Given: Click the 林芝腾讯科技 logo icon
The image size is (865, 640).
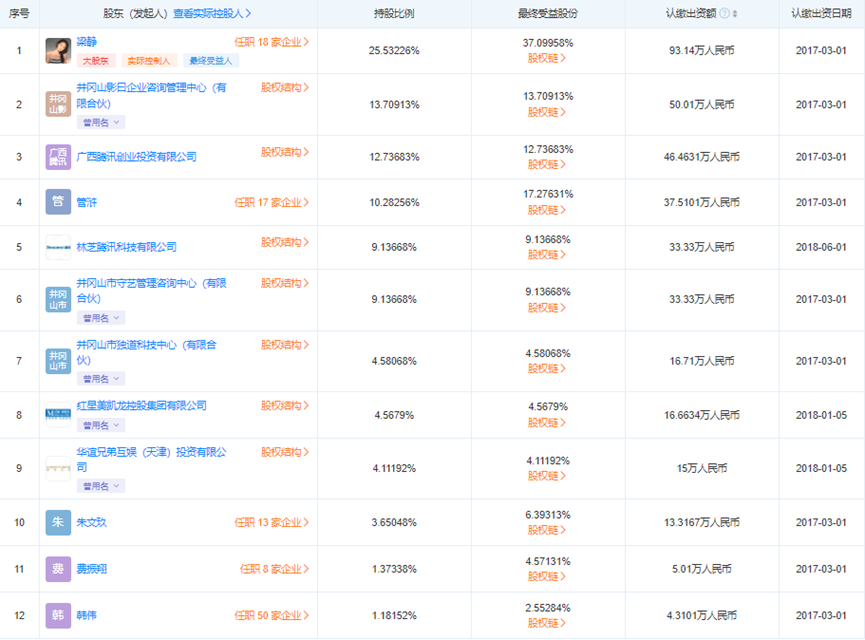Looking at the screenshot, I should 58,247.
